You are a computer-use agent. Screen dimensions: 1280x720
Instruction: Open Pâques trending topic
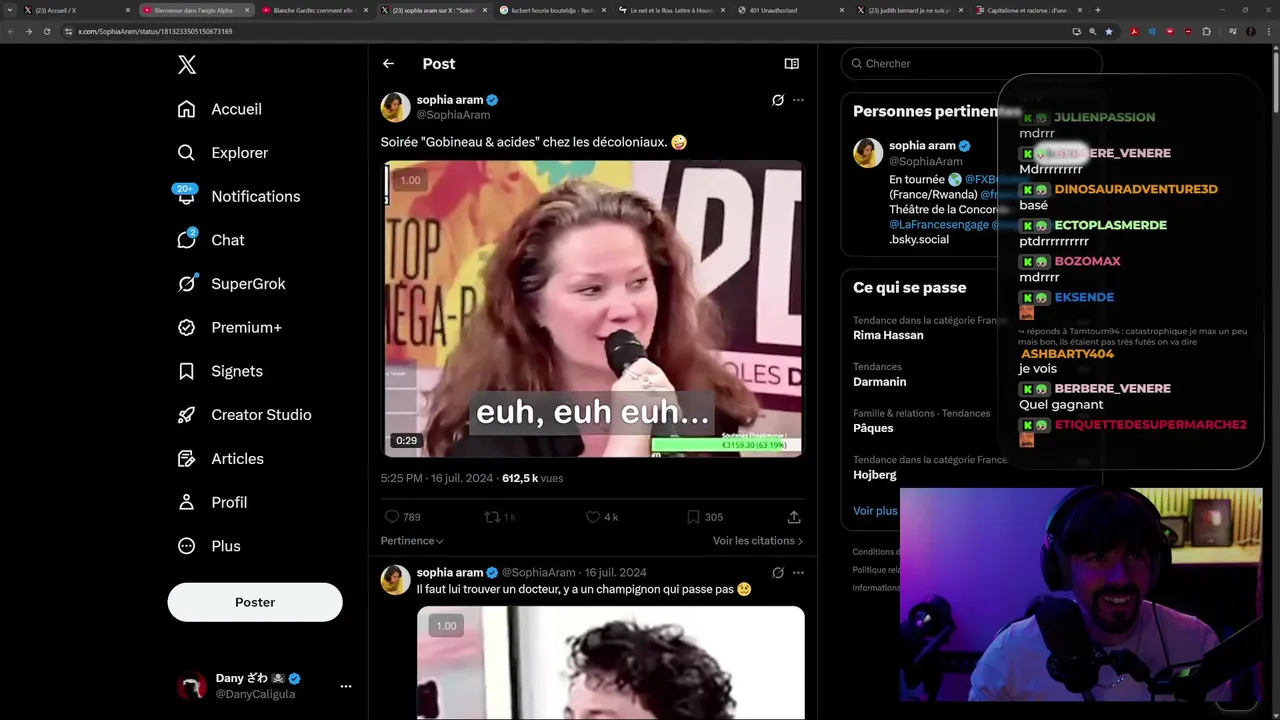click(x=873, y=428)
